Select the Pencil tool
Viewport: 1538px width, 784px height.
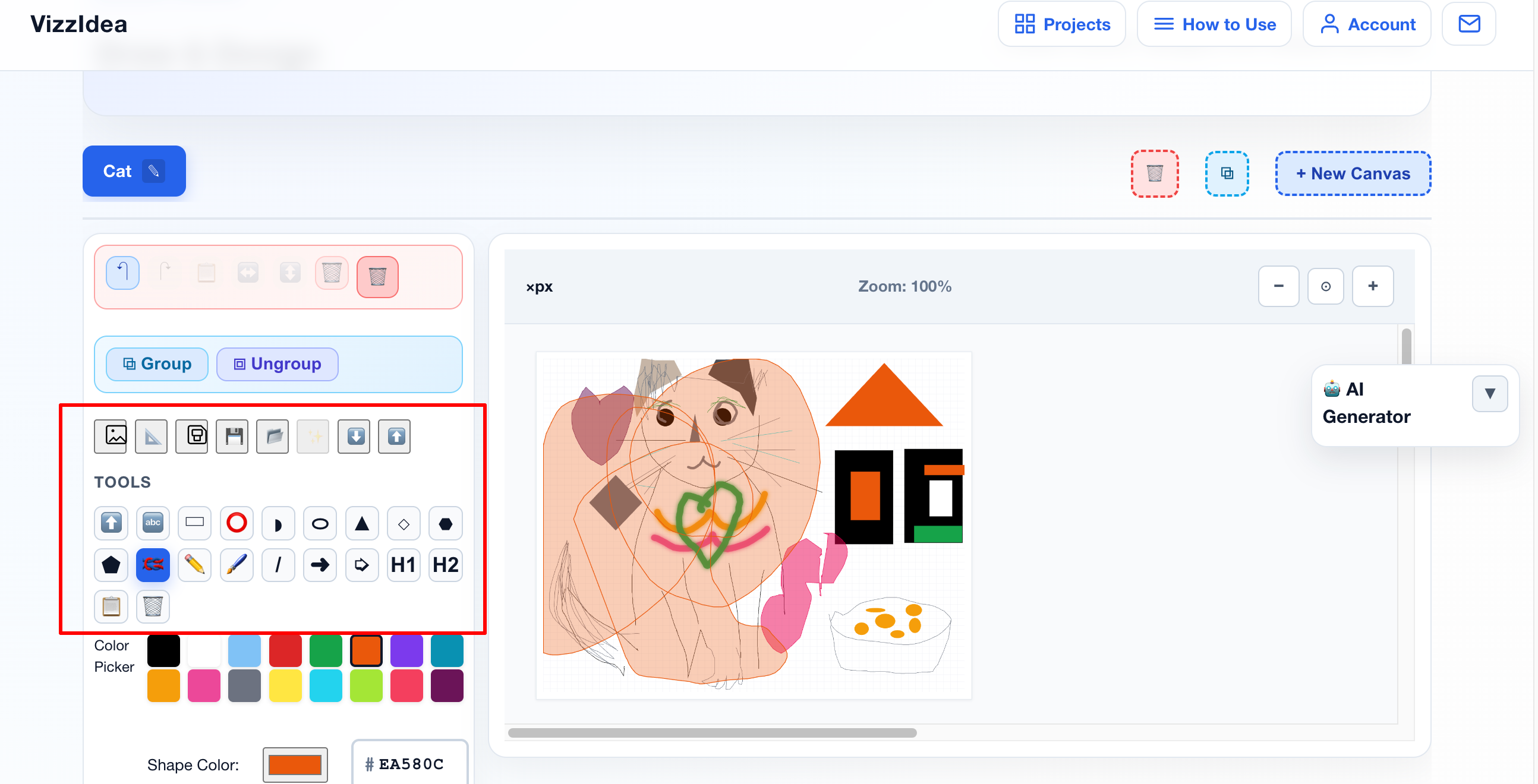pyautogui.click(x=194, y=564)
